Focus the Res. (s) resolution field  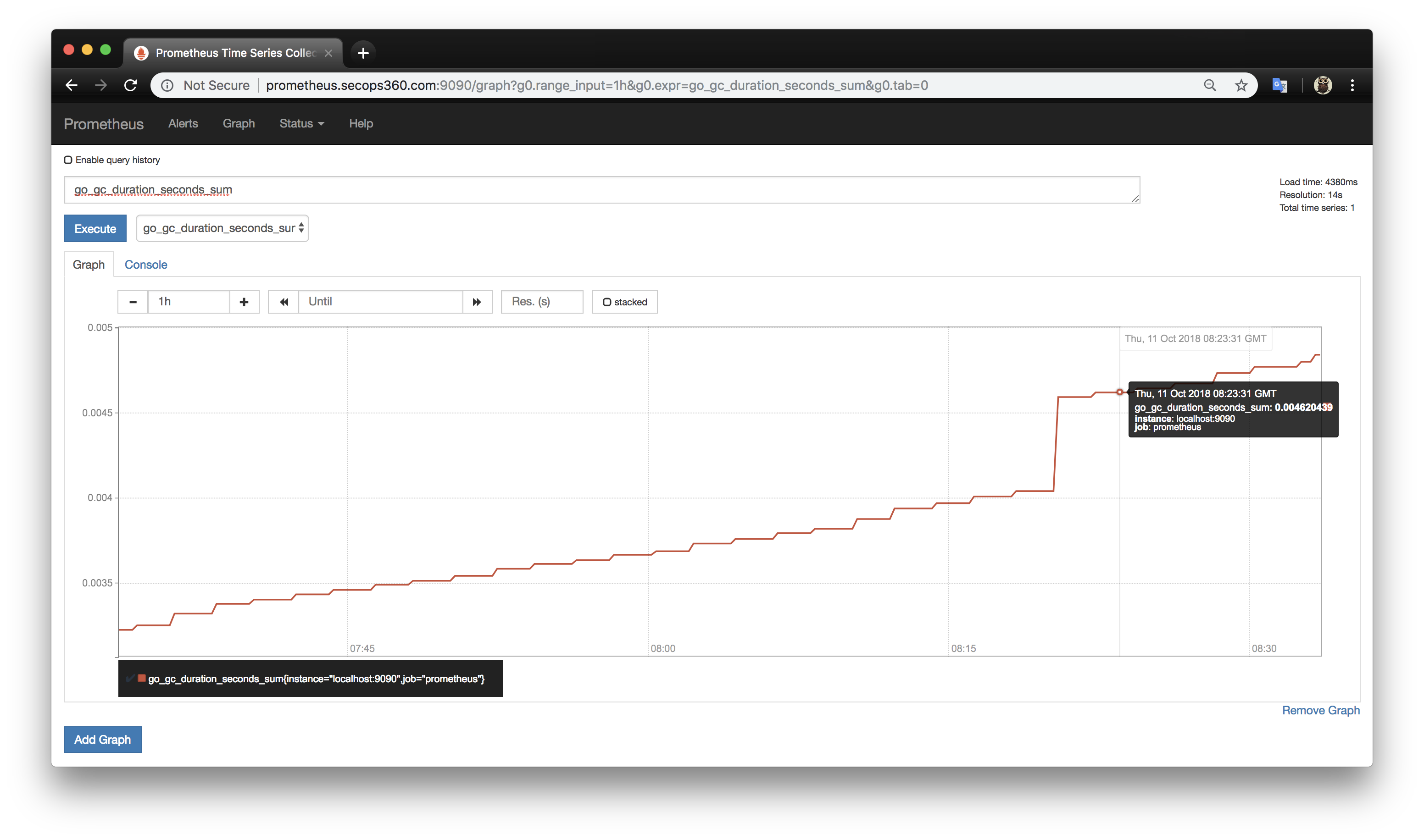tap(542, 302)
